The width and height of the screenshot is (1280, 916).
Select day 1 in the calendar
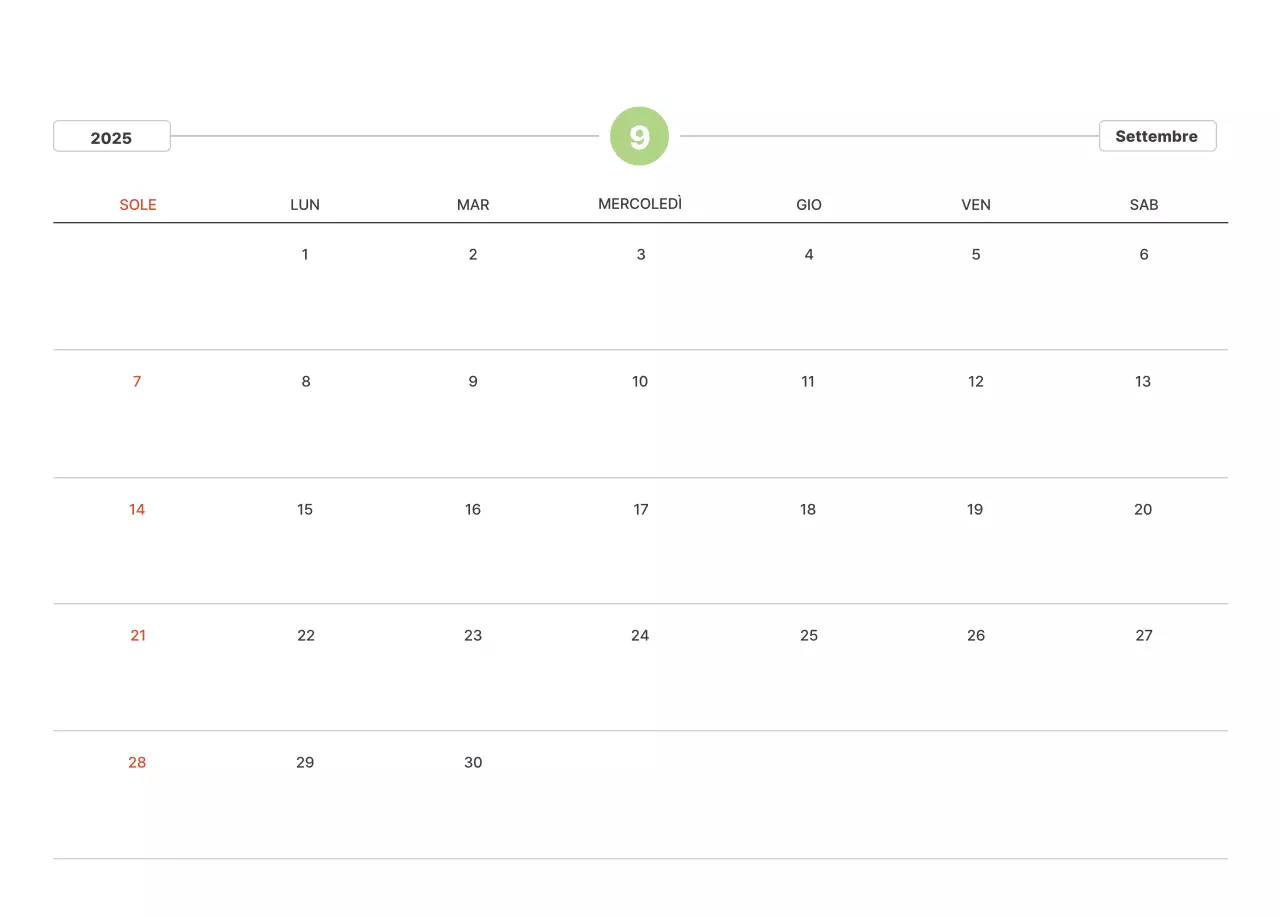(305, 254)
